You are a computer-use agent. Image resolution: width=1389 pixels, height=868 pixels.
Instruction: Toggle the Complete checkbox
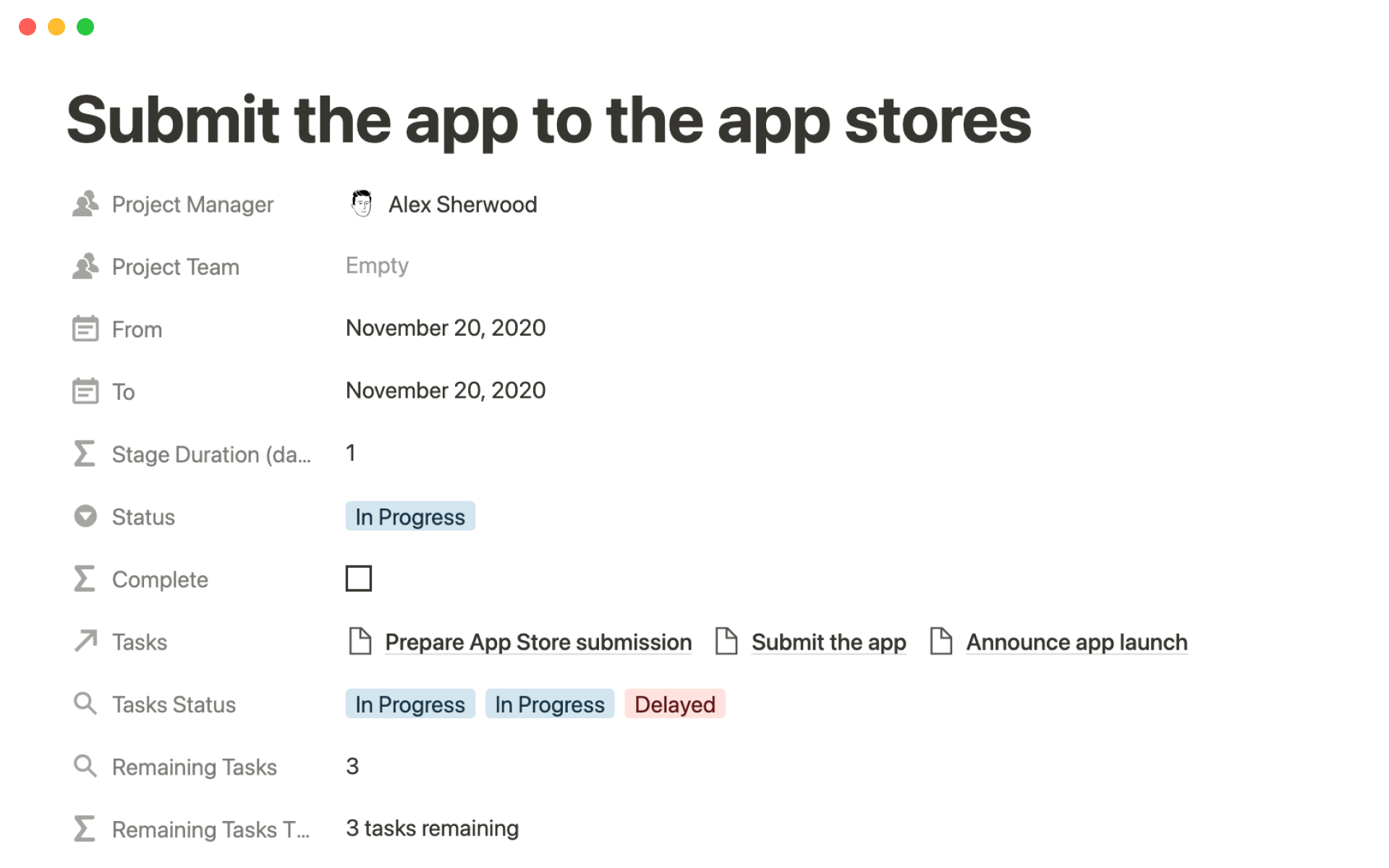click(x=359, y=579)
